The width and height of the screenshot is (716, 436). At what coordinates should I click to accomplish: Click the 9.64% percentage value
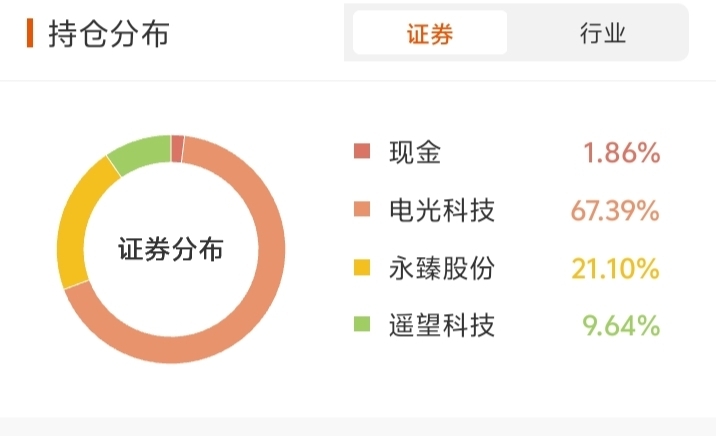(x=621, y=326)
